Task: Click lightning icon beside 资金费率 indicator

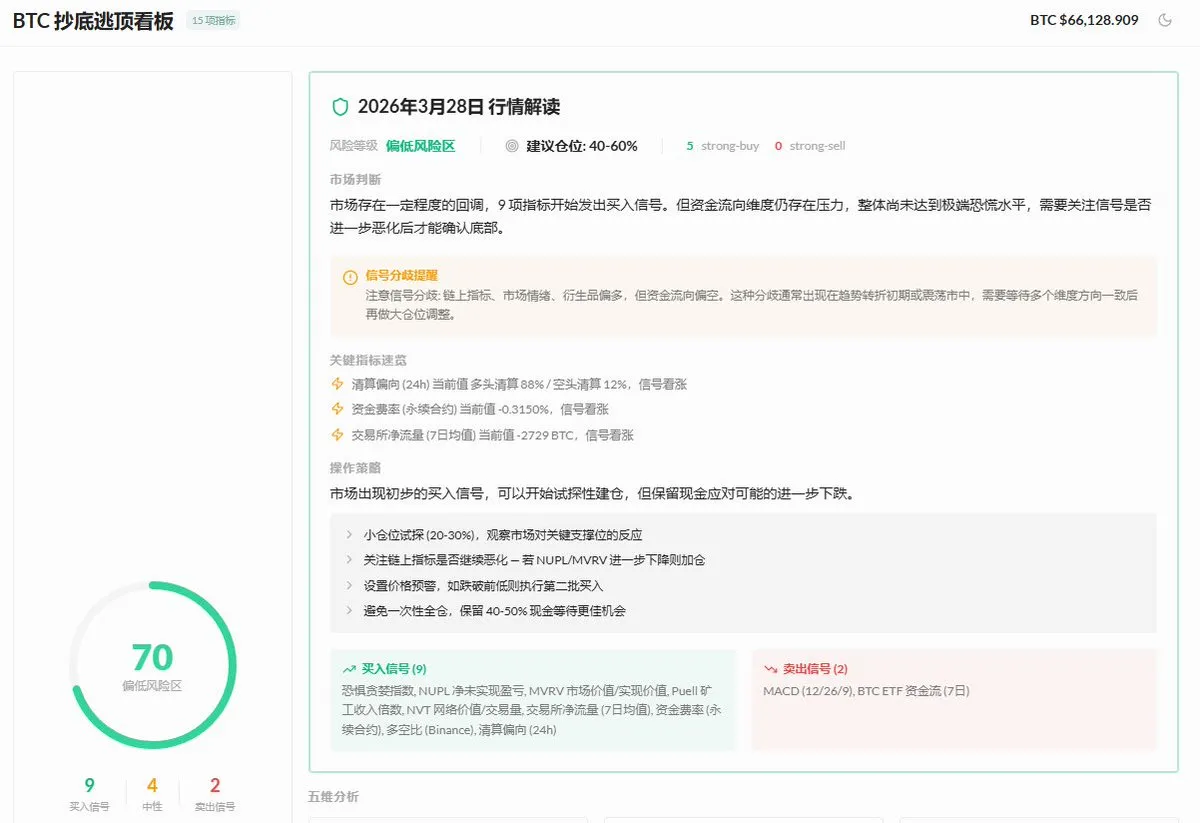Action: click(337, 409)
